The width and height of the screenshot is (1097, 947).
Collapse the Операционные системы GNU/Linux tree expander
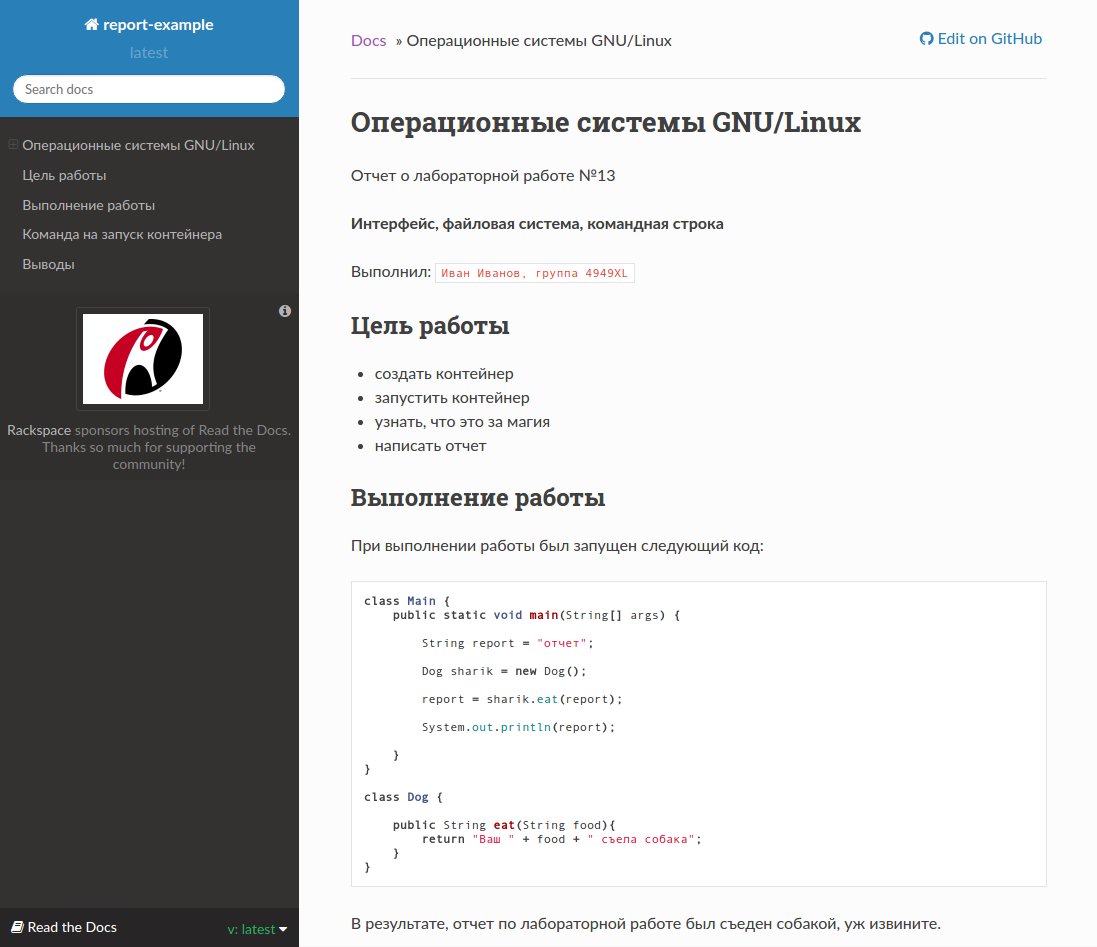tap(13, 145)
